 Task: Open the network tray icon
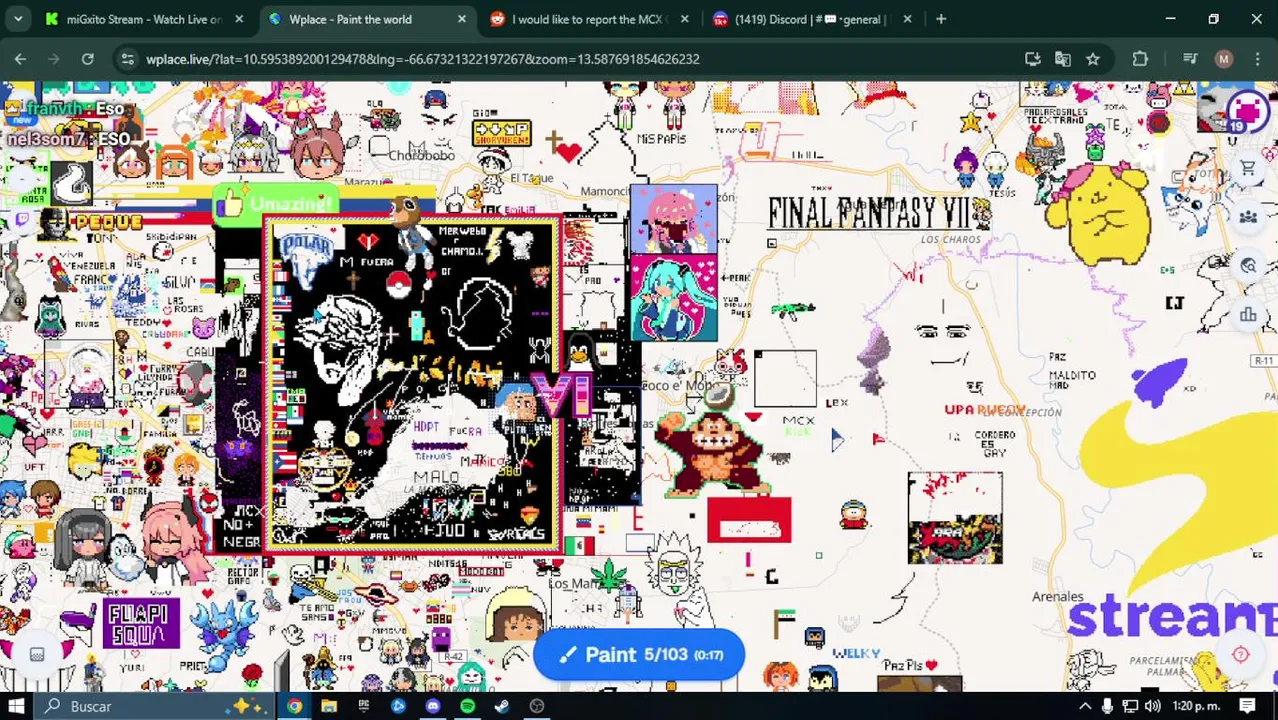pos(1130,707)
